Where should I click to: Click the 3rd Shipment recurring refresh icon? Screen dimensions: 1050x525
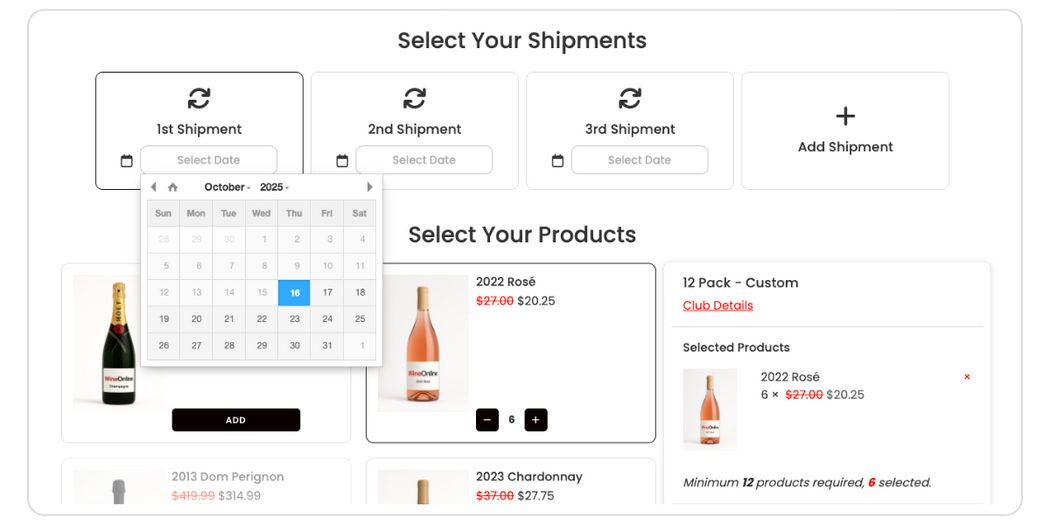point(629,98)
